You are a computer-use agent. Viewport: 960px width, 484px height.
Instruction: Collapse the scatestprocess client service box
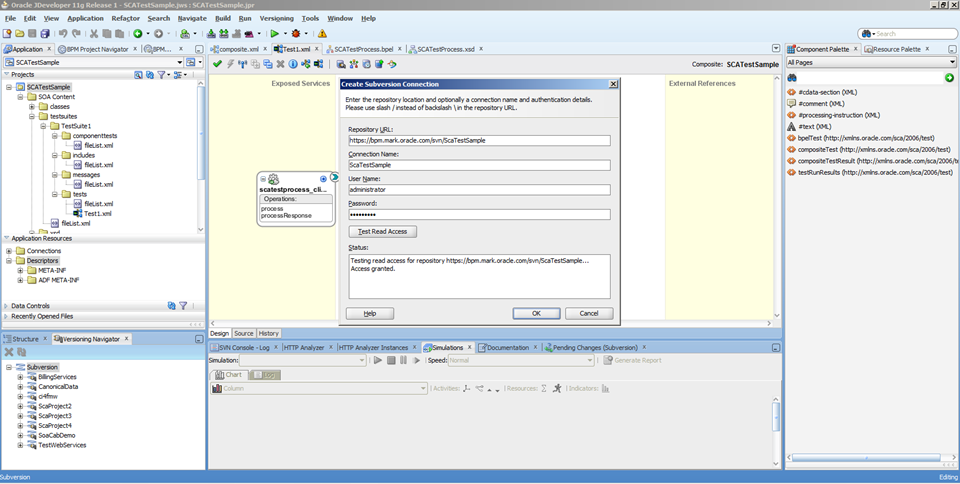[x=264, y=179]
